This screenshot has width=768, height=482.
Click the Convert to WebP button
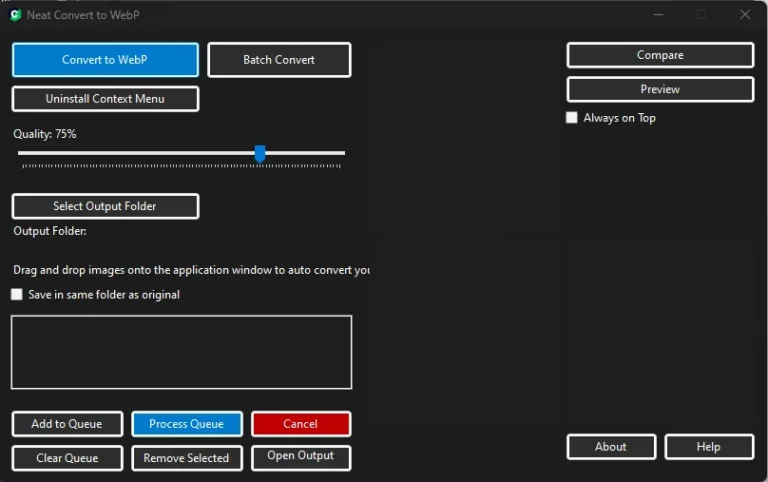point(105,60)
